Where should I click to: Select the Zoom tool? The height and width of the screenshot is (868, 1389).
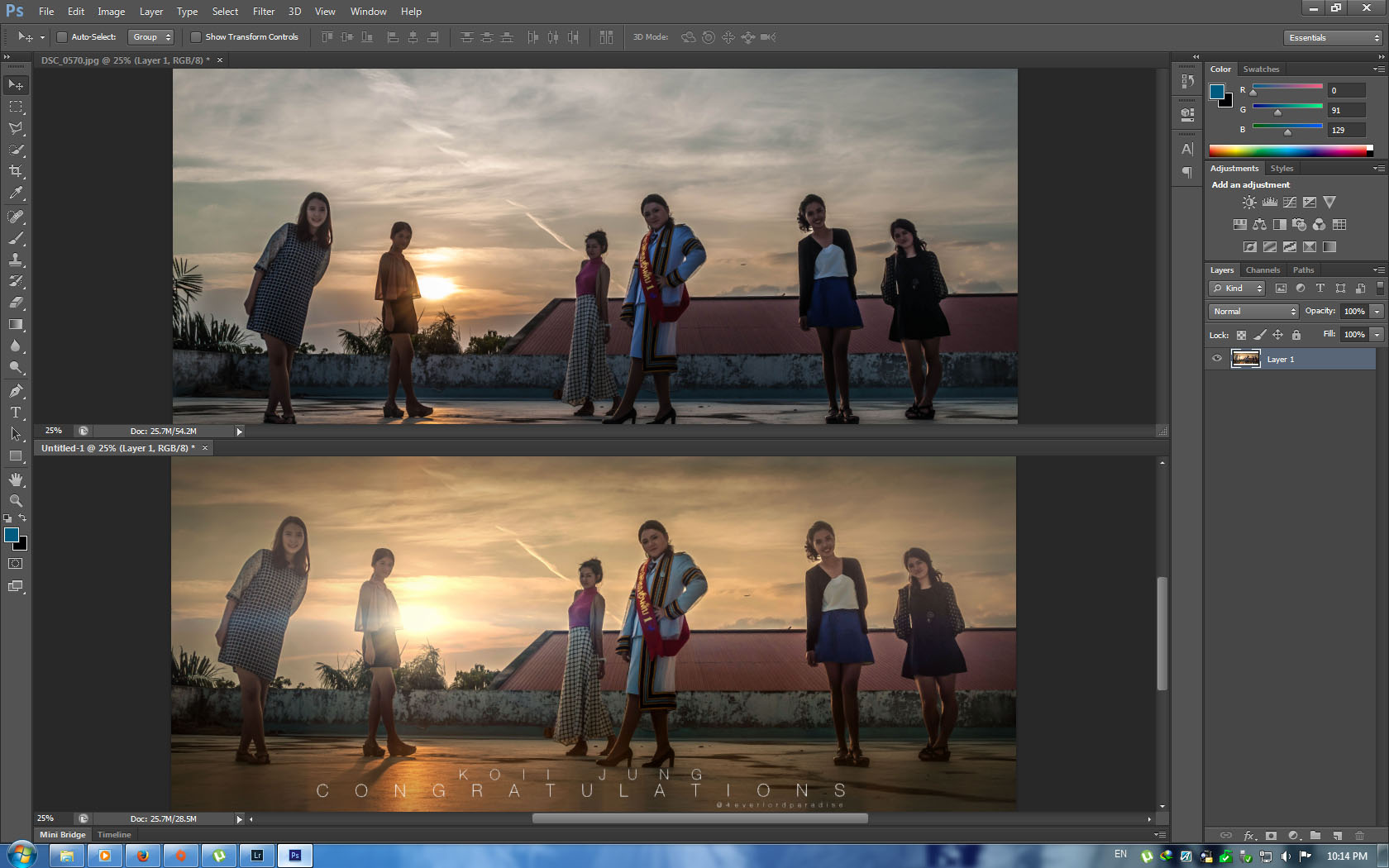tap(16, 501)
